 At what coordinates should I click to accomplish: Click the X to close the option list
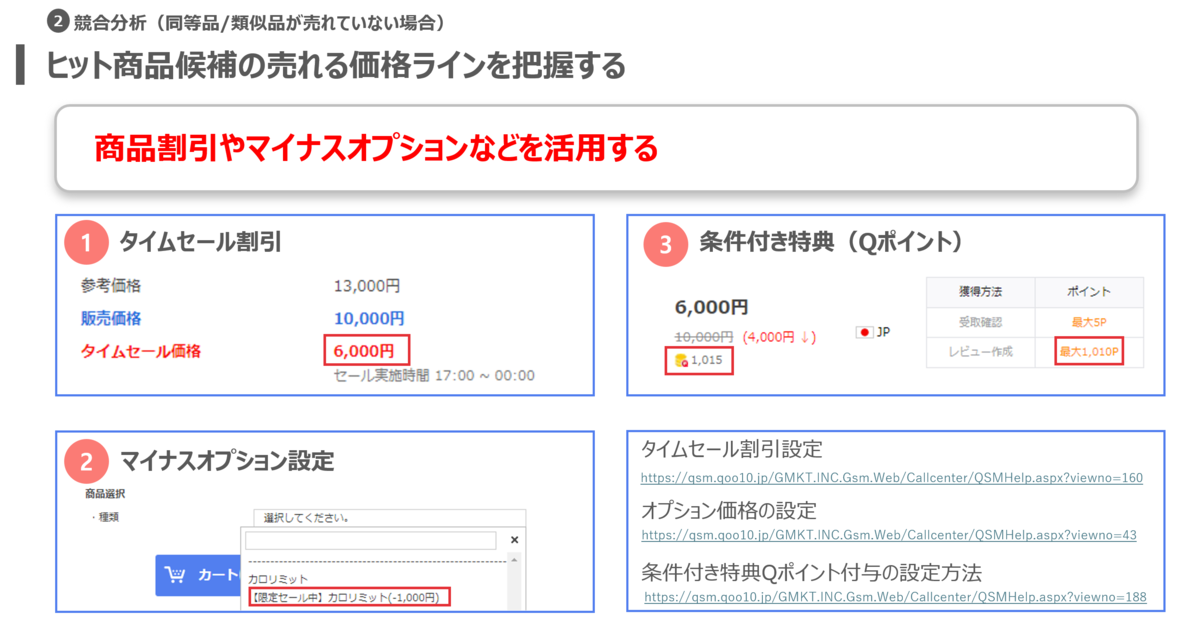pyautogui.click(x=514, y=541)
